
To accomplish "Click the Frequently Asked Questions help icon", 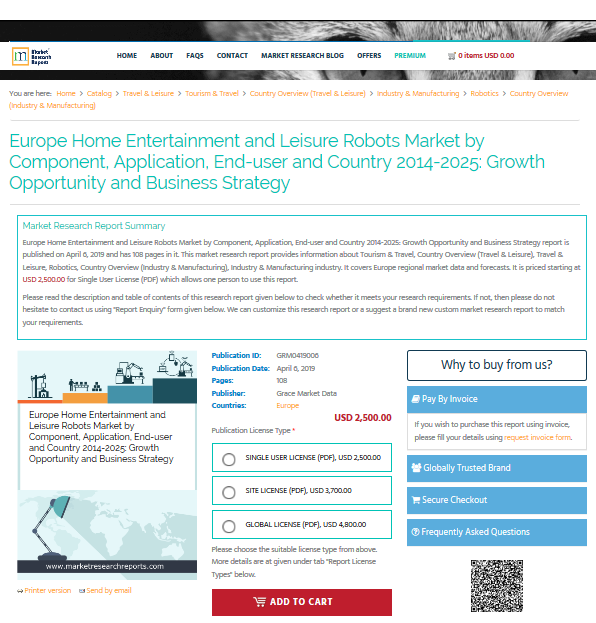I will point(415,532).
